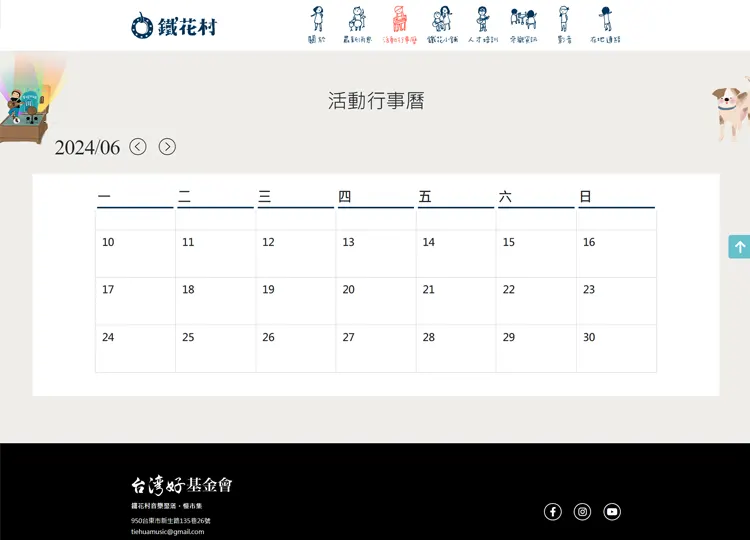The height and width of the screenshot is (540, 750).
Task: Open the Facebook icon in footer
Action: (553, 512)
